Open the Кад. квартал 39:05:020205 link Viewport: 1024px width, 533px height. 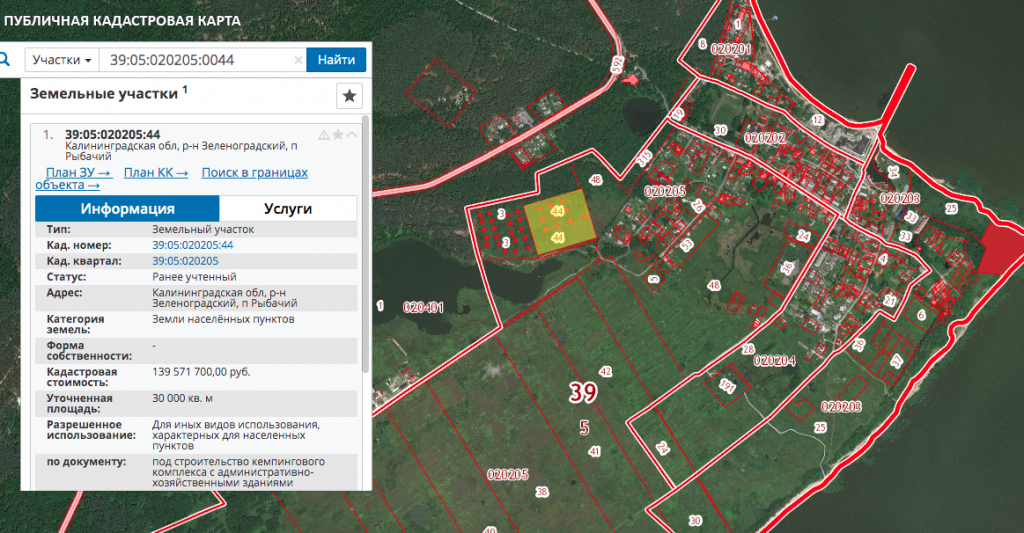tap(185, 260)
